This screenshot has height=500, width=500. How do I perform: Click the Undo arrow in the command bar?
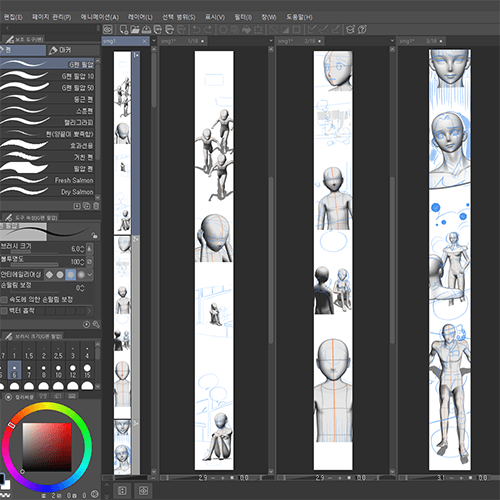(196, 30)
